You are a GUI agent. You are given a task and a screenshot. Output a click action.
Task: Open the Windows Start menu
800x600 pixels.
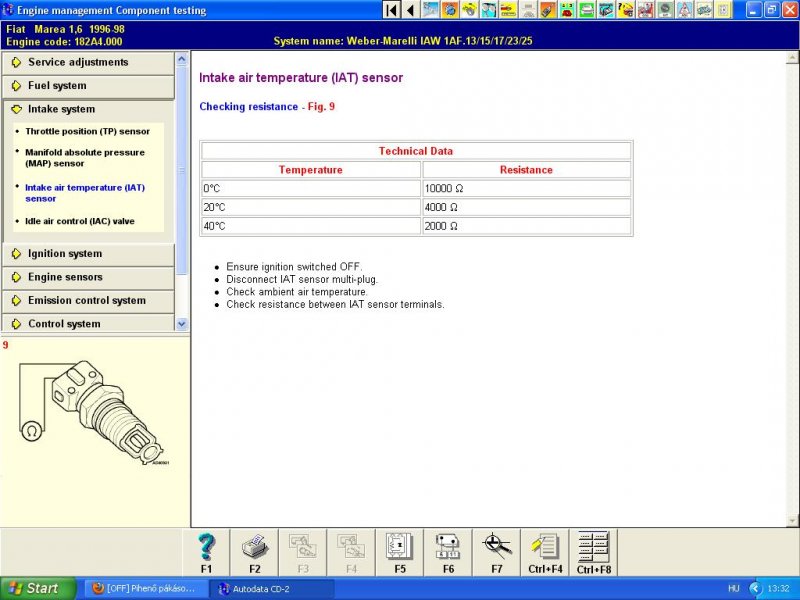tap(38, 589)
